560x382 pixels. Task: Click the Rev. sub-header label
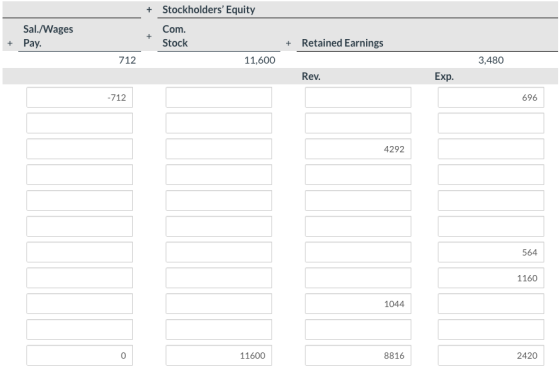pyautogui.click(x=311, y=76)
